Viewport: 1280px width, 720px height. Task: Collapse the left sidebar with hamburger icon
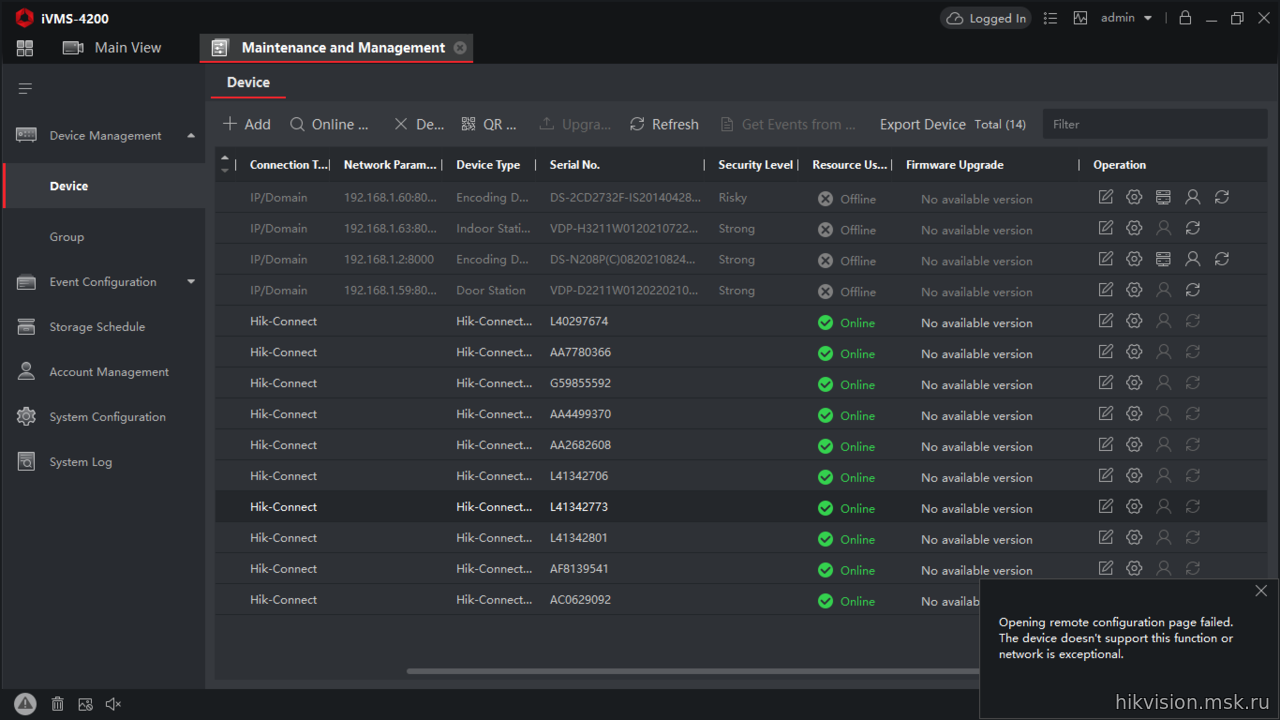click(25, 89)
